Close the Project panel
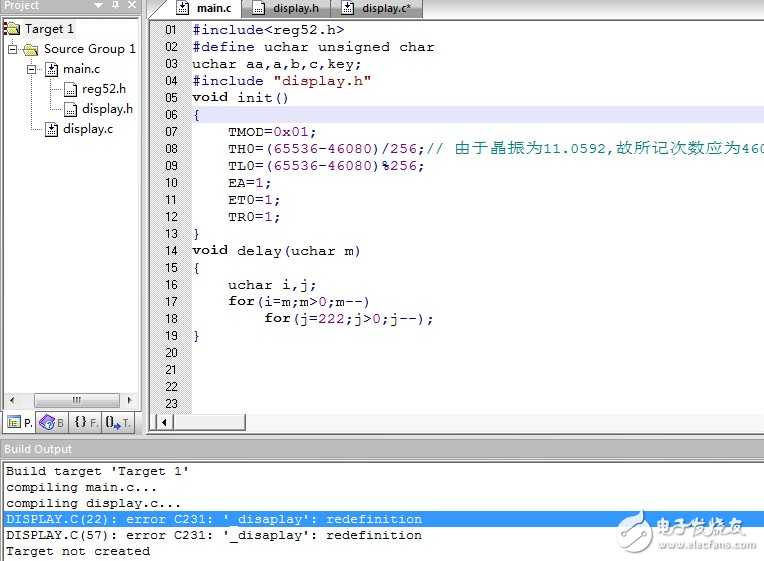This screenshot has width=764, height=561. point(132,5)
